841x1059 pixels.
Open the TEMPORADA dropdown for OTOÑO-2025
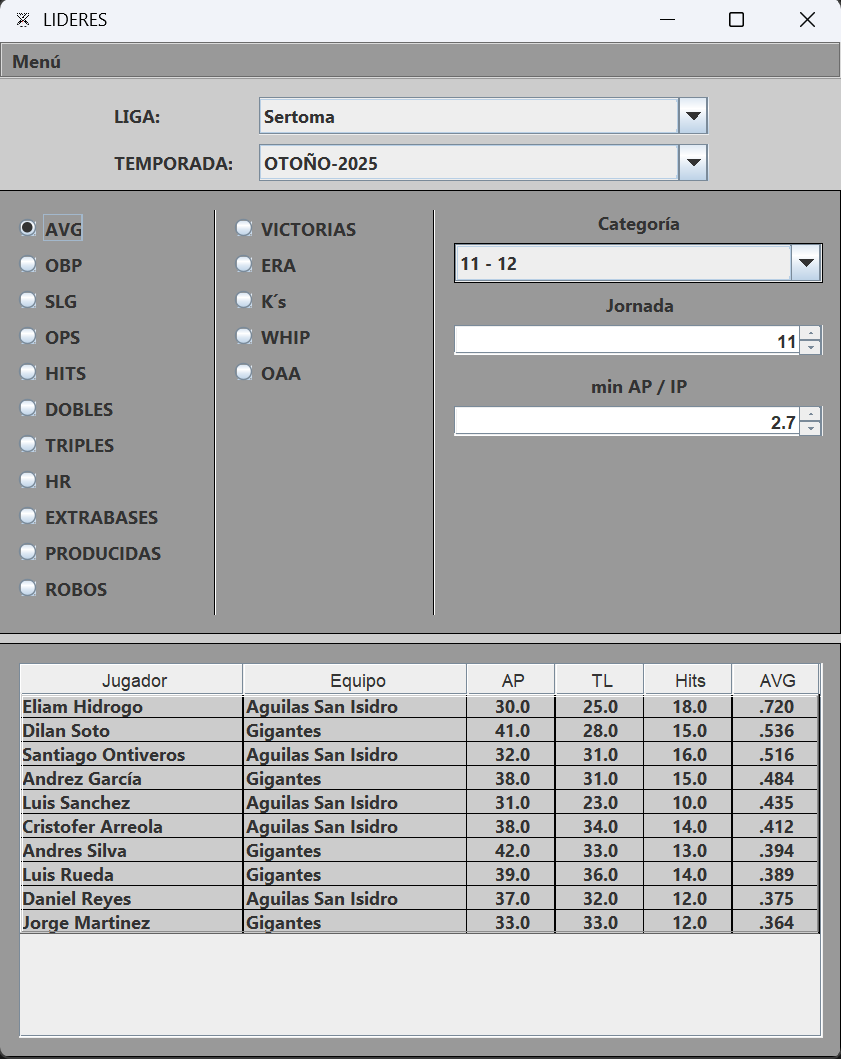click(x=693, y=162)
